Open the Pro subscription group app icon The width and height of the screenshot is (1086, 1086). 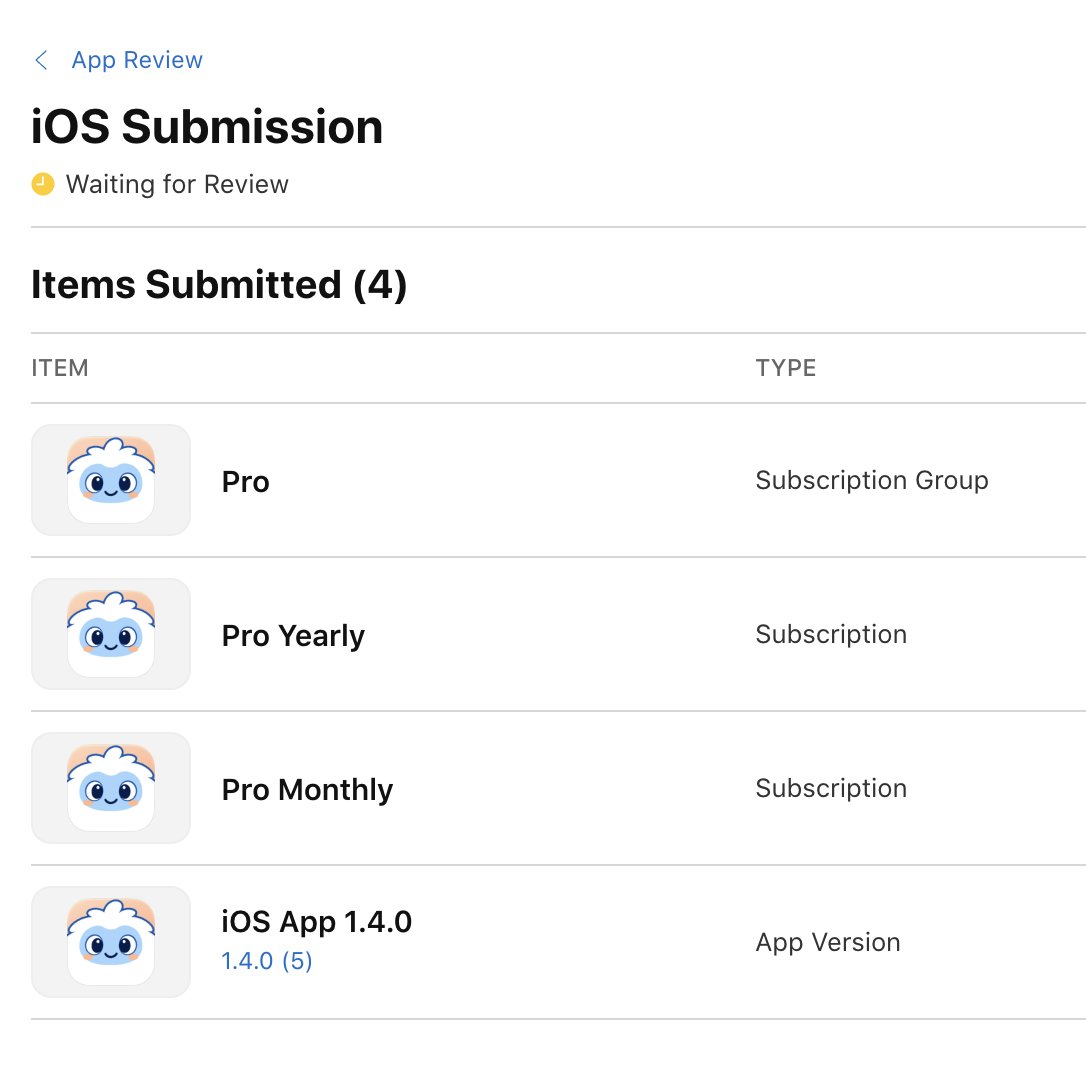111,480
